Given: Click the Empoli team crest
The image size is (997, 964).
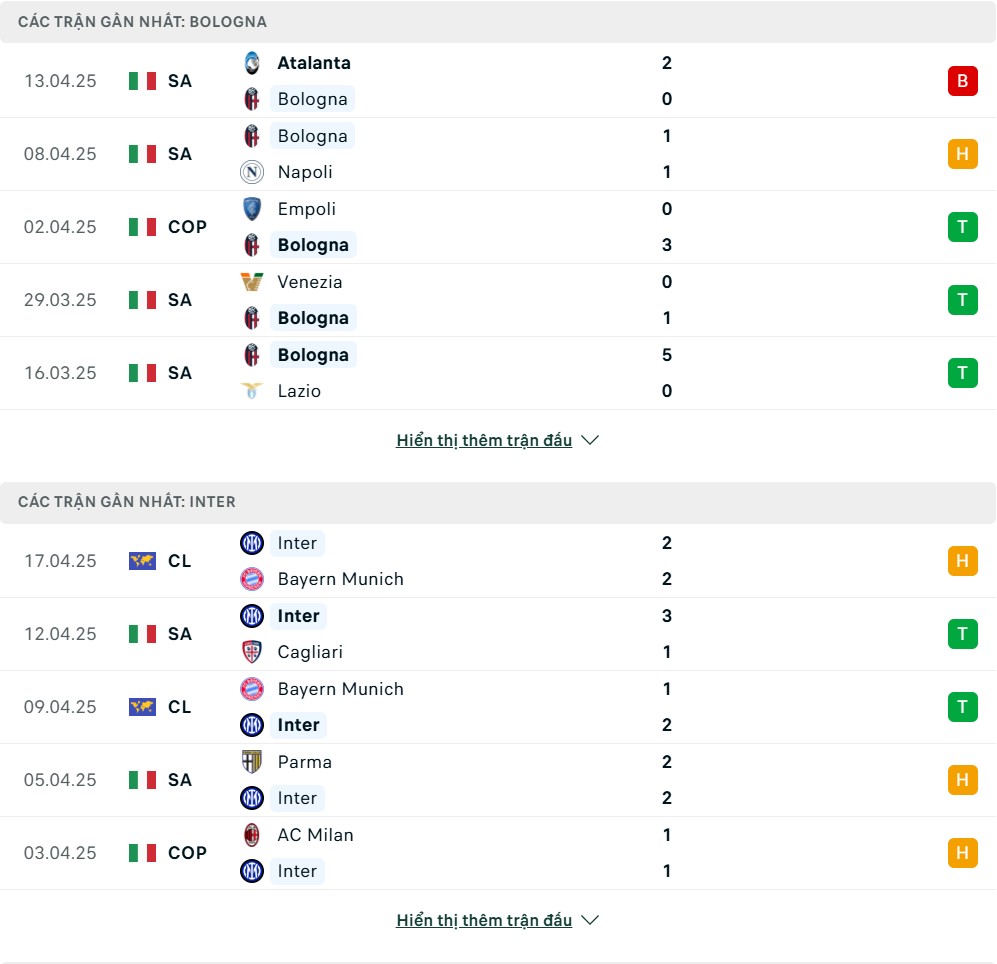Looking at the screenshot, I should [252, 209].
